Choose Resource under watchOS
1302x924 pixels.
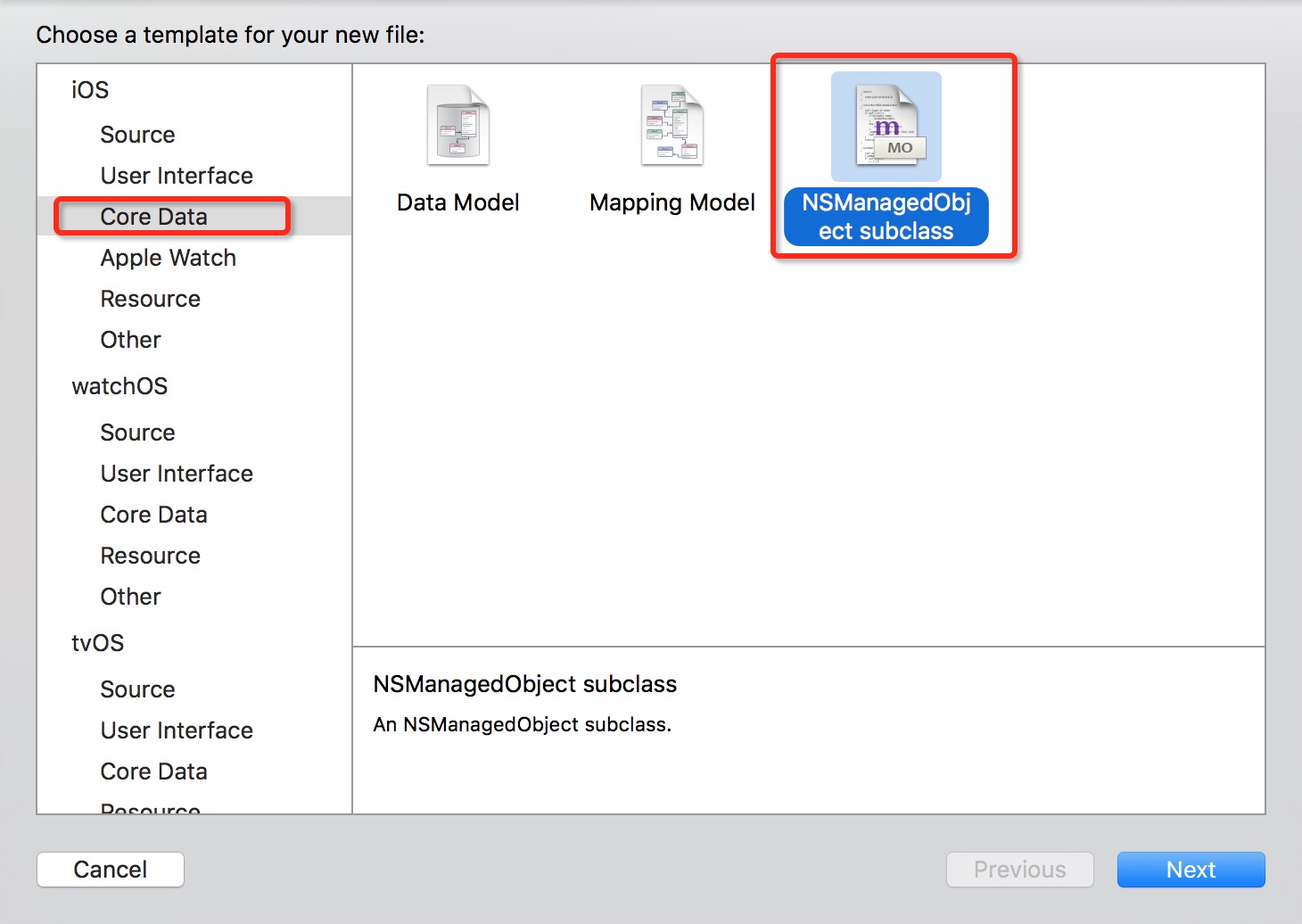click(150, 556)
